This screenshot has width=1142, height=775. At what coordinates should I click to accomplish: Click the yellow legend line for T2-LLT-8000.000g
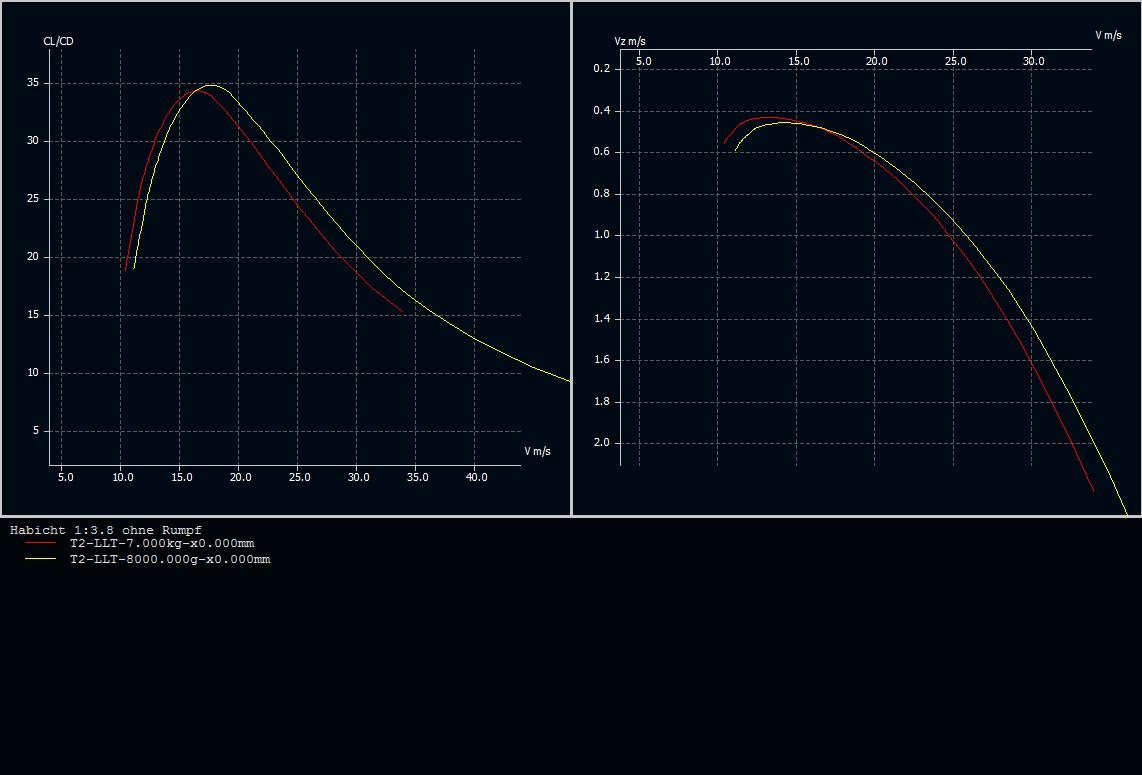click(40, 559)
